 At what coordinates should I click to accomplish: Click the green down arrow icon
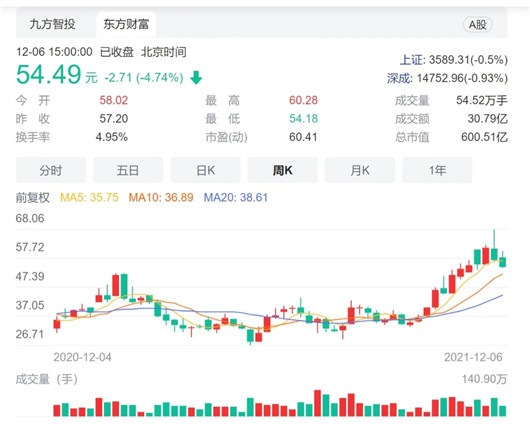[196, 78]
